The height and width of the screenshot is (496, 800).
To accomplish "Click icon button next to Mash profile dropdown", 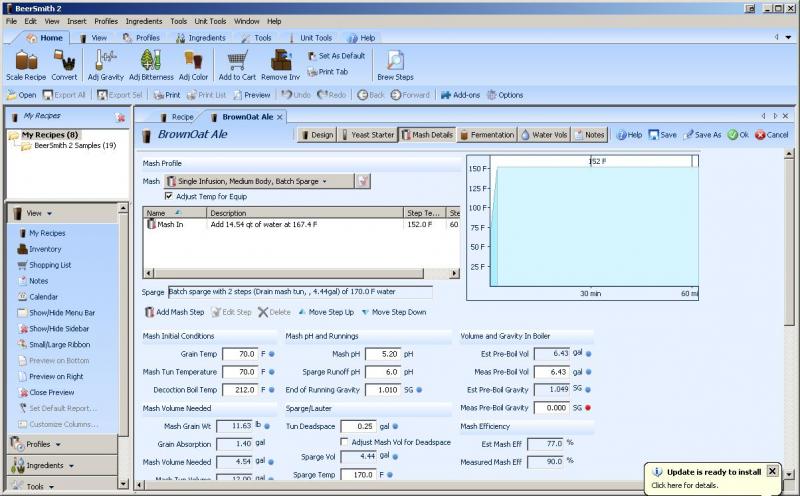I will [x=363, y=181].
